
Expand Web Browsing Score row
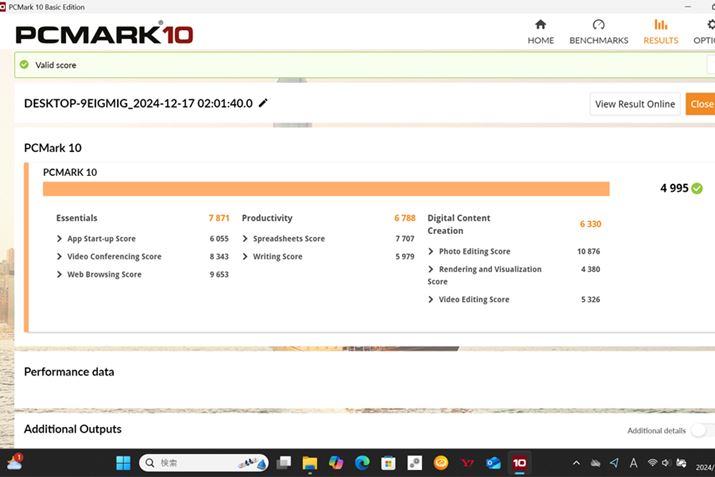click(x=59, y=274)
